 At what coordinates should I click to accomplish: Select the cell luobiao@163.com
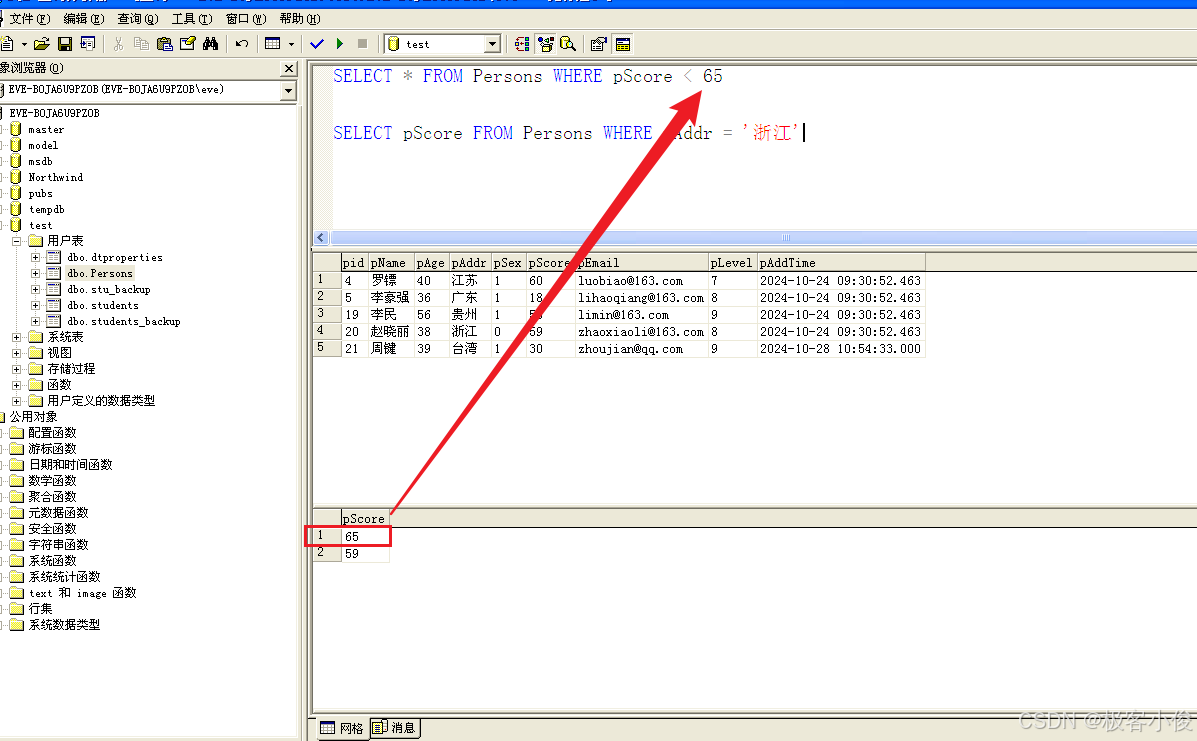click(641, 281)
